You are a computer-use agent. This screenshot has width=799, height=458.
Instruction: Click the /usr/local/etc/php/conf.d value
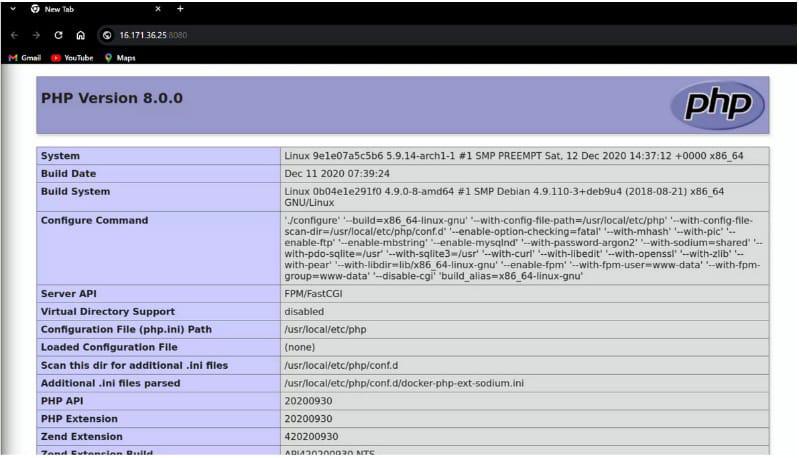(341, 366)
